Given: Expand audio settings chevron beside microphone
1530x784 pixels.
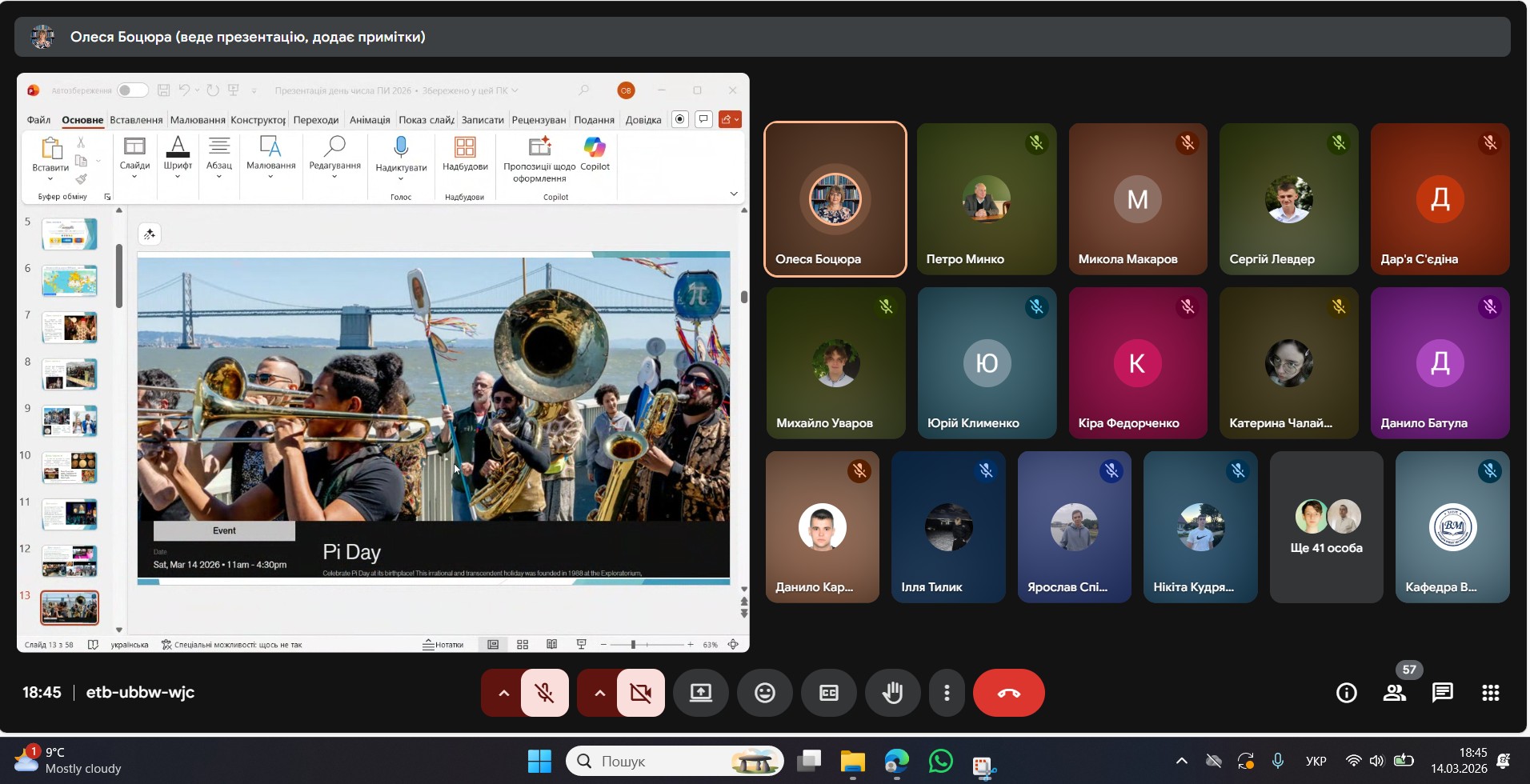Looking at the screenshot, I should tap(503, 693).
